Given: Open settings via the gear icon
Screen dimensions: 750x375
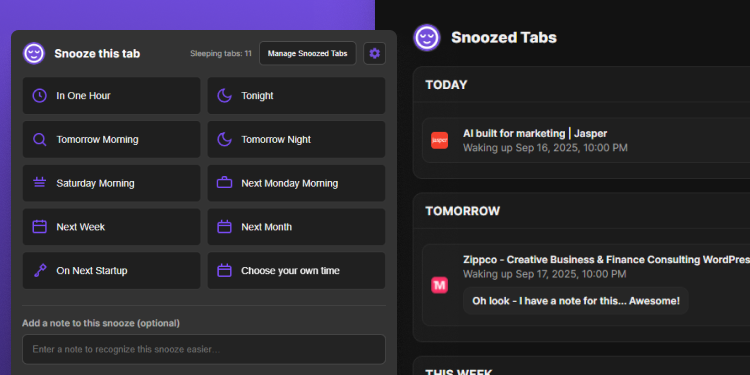Looking at the screenshot, I should click(375, 53).
